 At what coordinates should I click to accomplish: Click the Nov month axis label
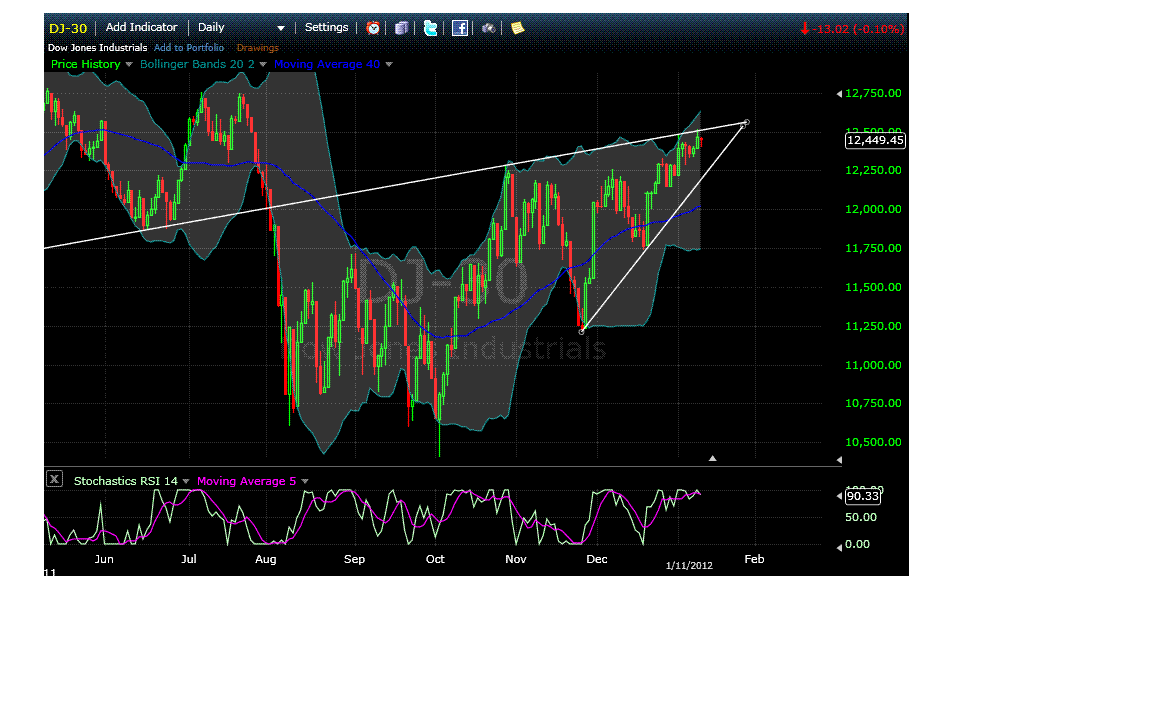[516, 559]
